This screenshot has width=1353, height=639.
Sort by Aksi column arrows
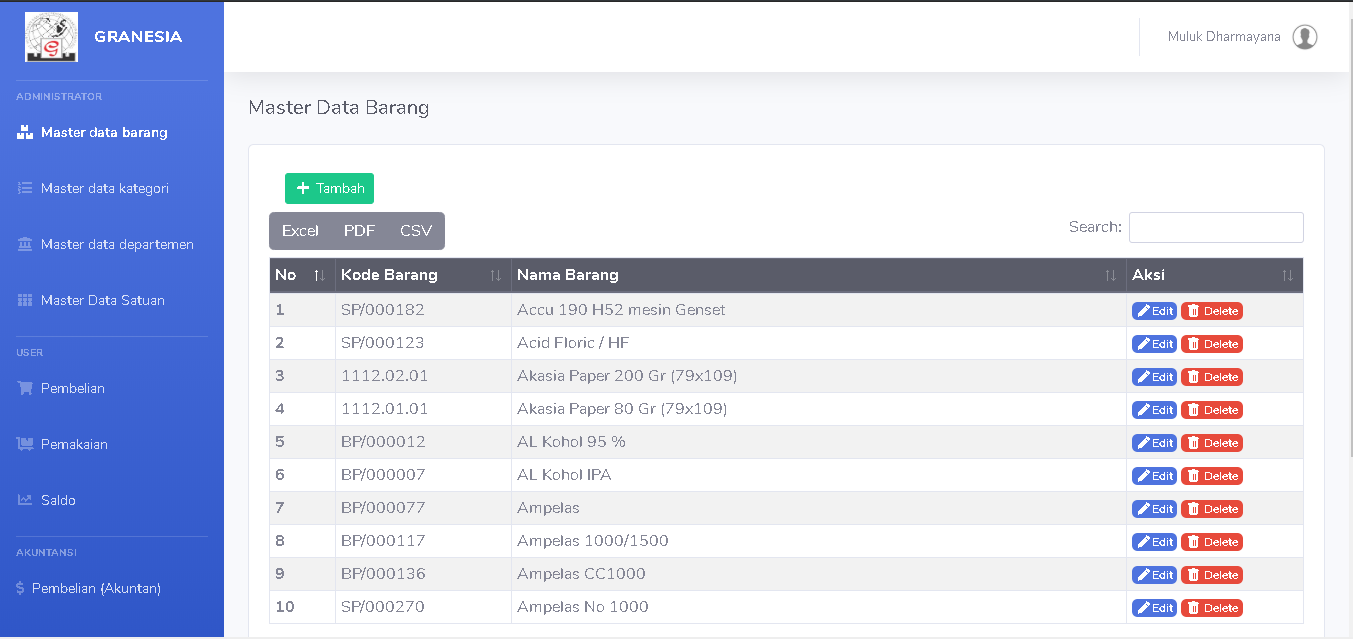(1287, 275)
